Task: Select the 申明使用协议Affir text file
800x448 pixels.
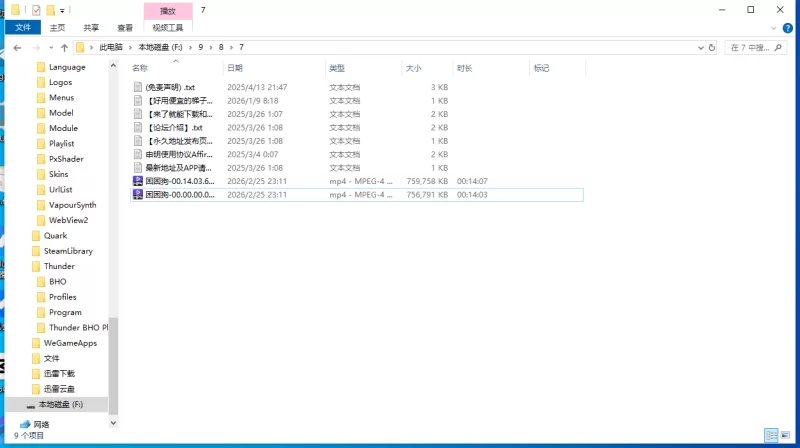Action: (357, 154)
